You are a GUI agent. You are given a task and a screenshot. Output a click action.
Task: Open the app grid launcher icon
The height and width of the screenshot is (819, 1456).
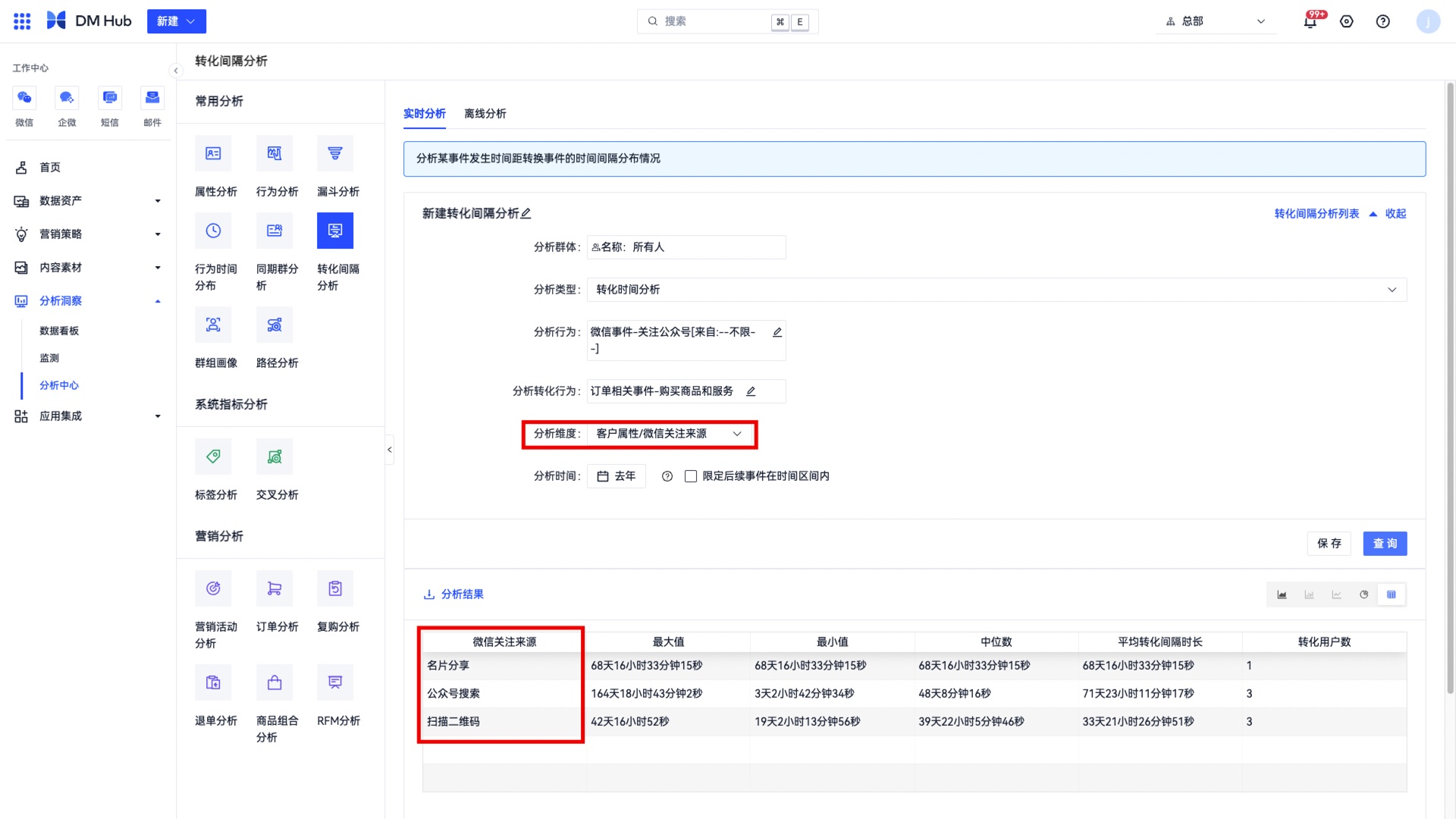(x=22, y=21)
